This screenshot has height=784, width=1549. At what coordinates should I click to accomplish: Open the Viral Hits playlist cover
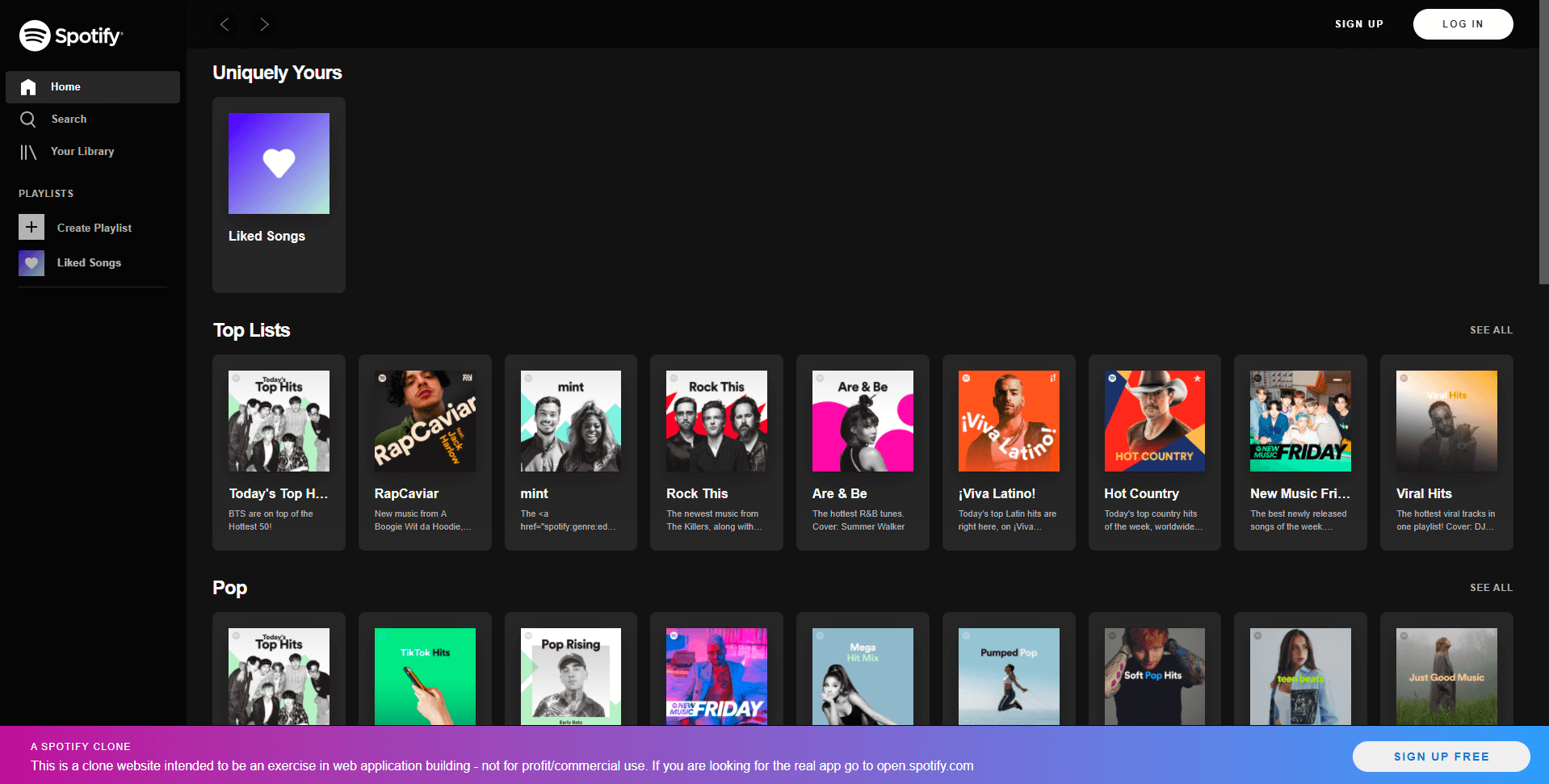1446,421
